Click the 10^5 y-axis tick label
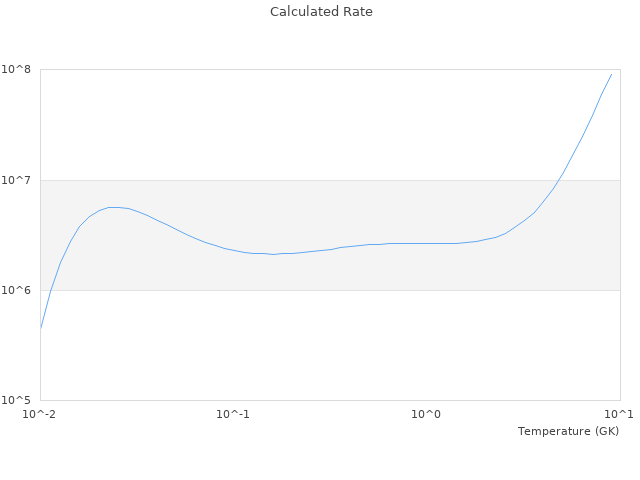The image size is (640, 480). coord(18,400)
